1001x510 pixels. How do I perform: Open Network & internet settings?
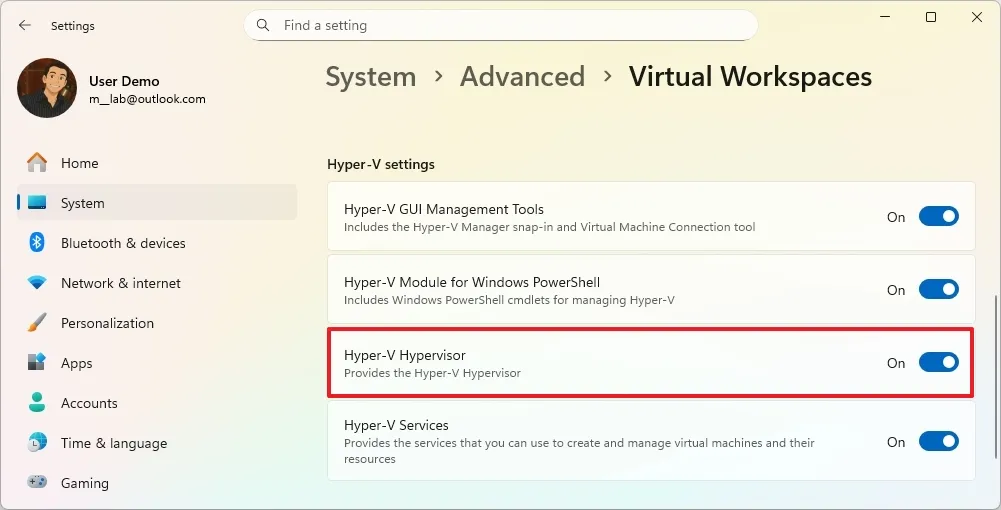click(x=157, y=283)
